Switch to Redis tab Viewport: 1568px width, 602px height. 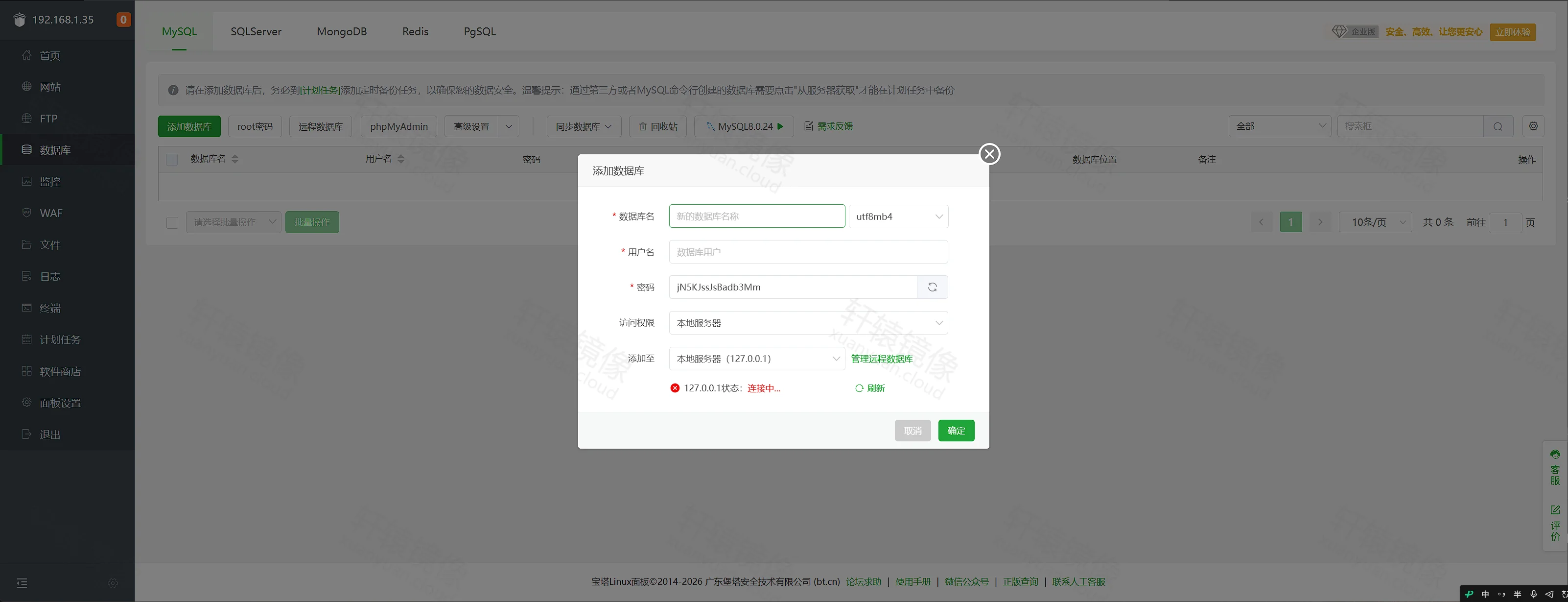(415, 32)
